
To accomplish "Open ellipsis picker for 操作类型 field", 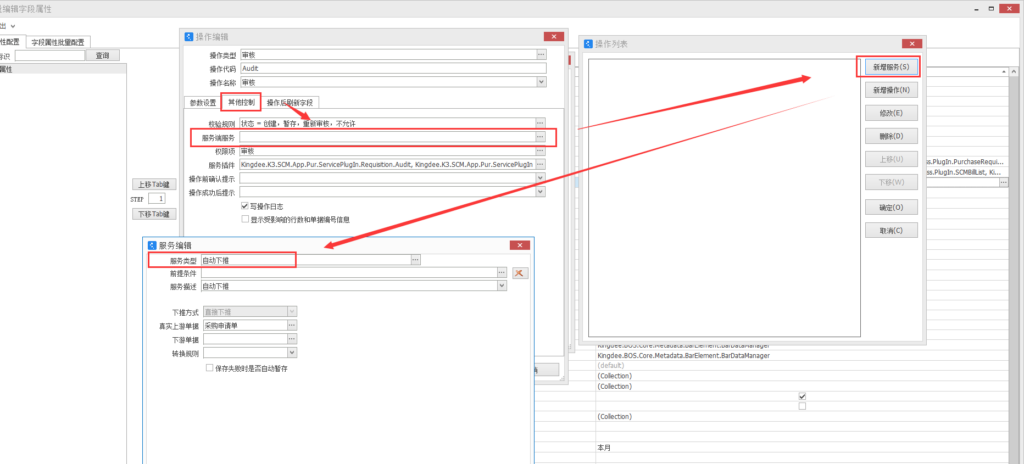I will click(541, 54).
